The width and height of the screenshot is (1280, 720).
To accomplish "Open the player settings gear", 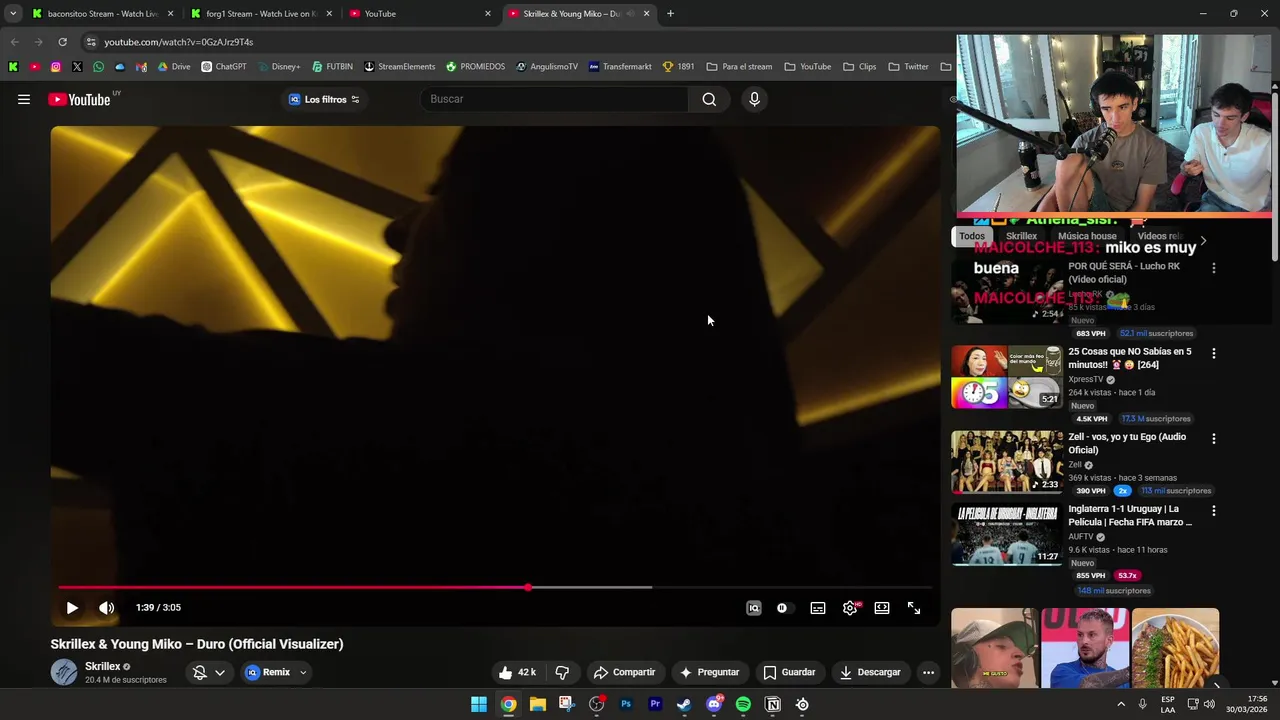I will (x=850, y=608).
